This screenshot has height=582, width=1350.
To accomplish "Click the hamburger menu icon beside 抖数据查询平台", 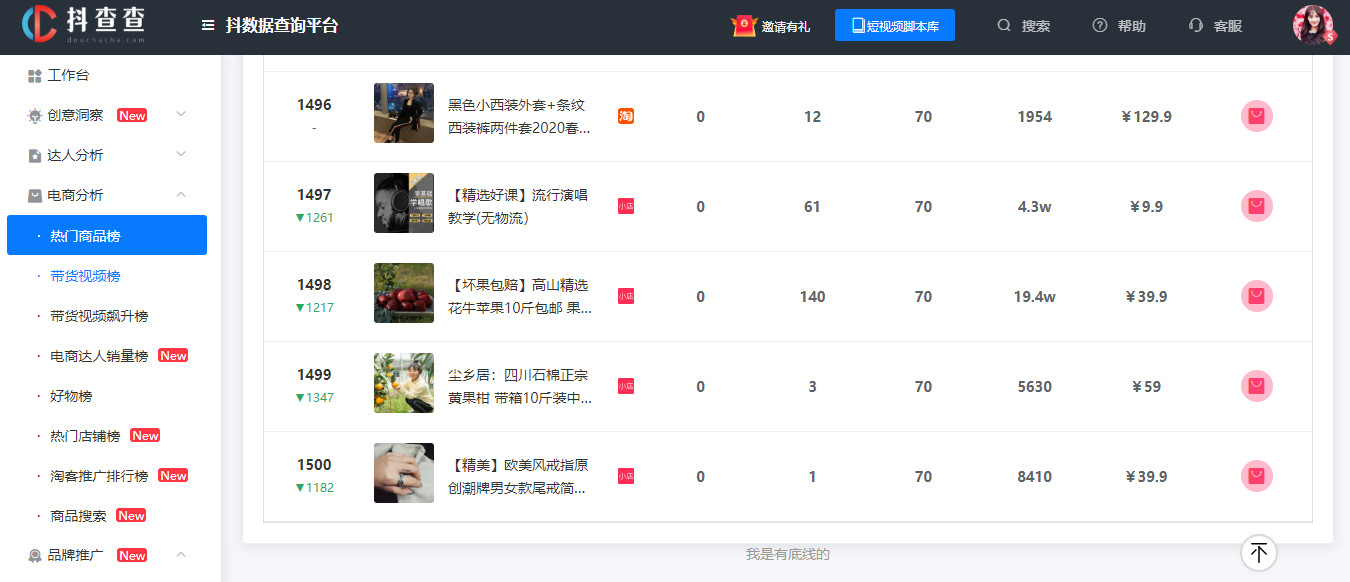I will (208, 26).
